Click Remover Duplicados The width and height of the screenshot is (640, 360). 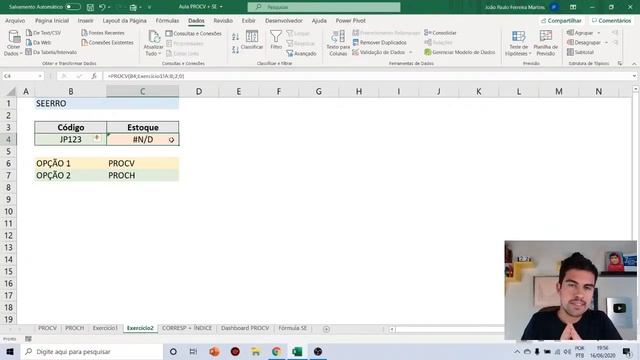point(380,42)
